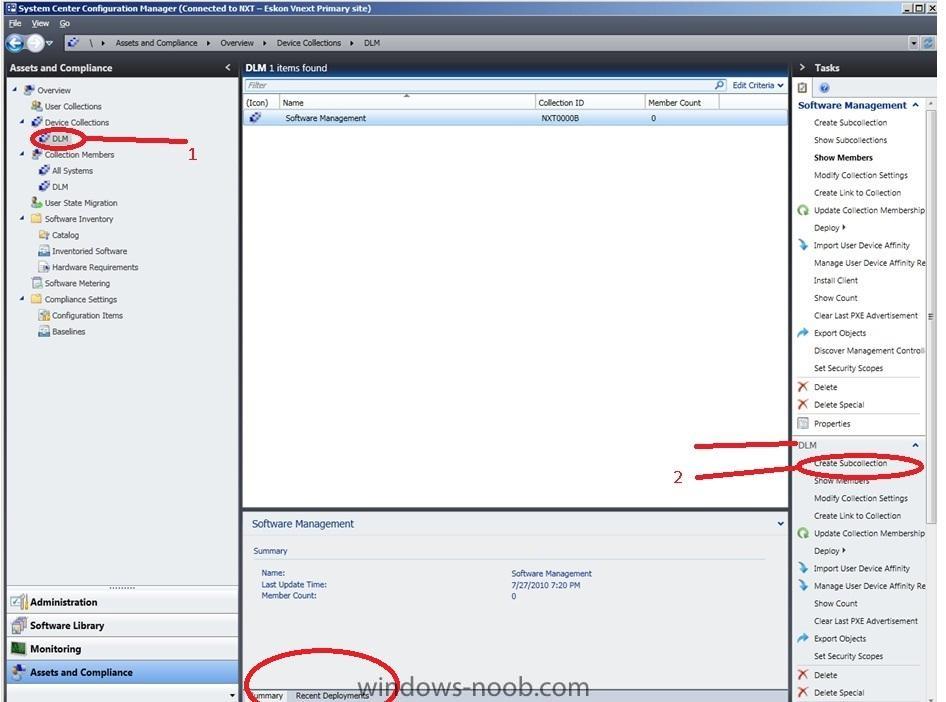
Task: Click the magnifier icon in the Filter box
Action: 719,85
